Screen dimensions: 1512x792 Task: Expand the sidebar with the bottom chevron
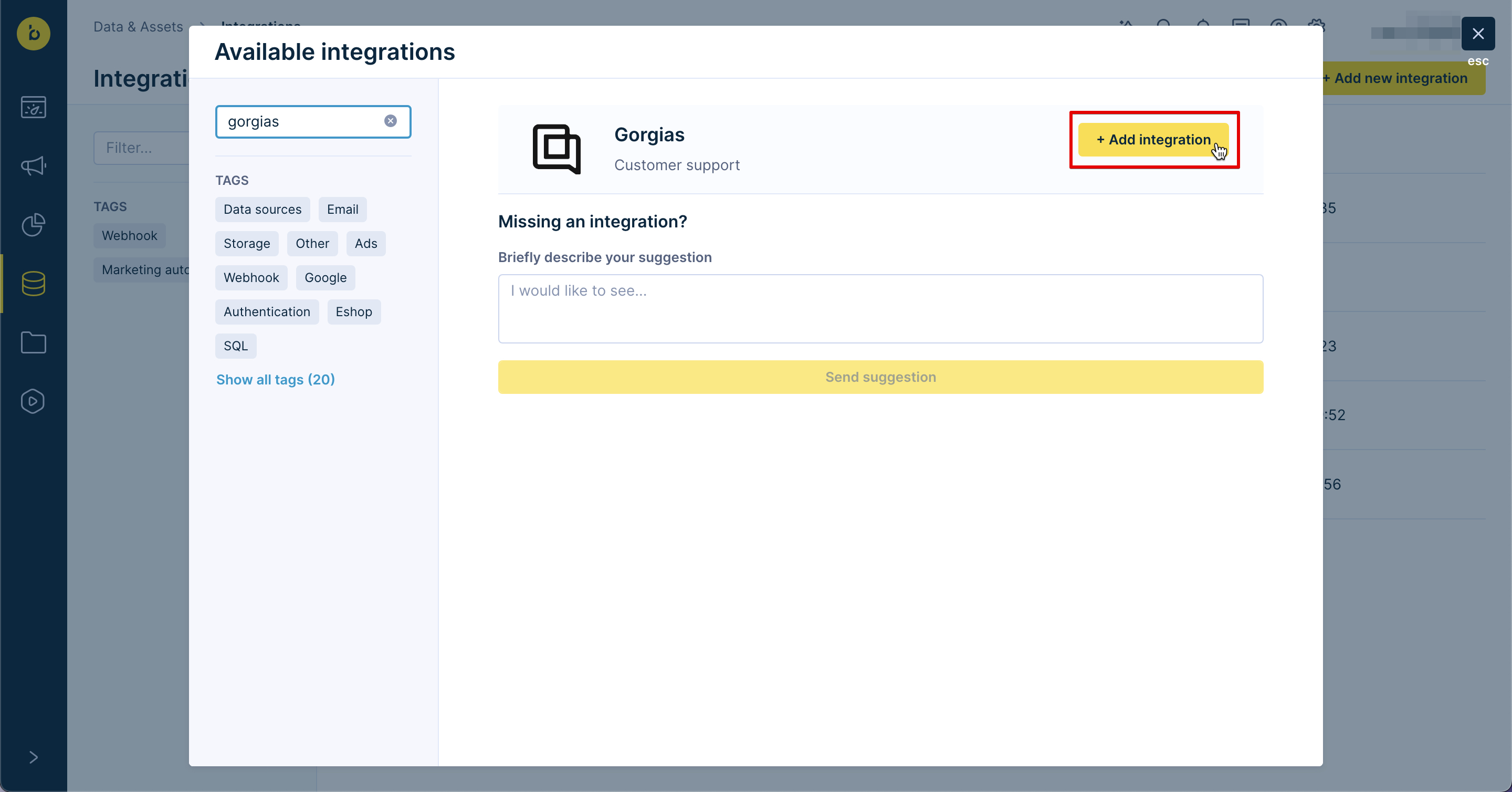pyautogui.click(x=34, y=757)
